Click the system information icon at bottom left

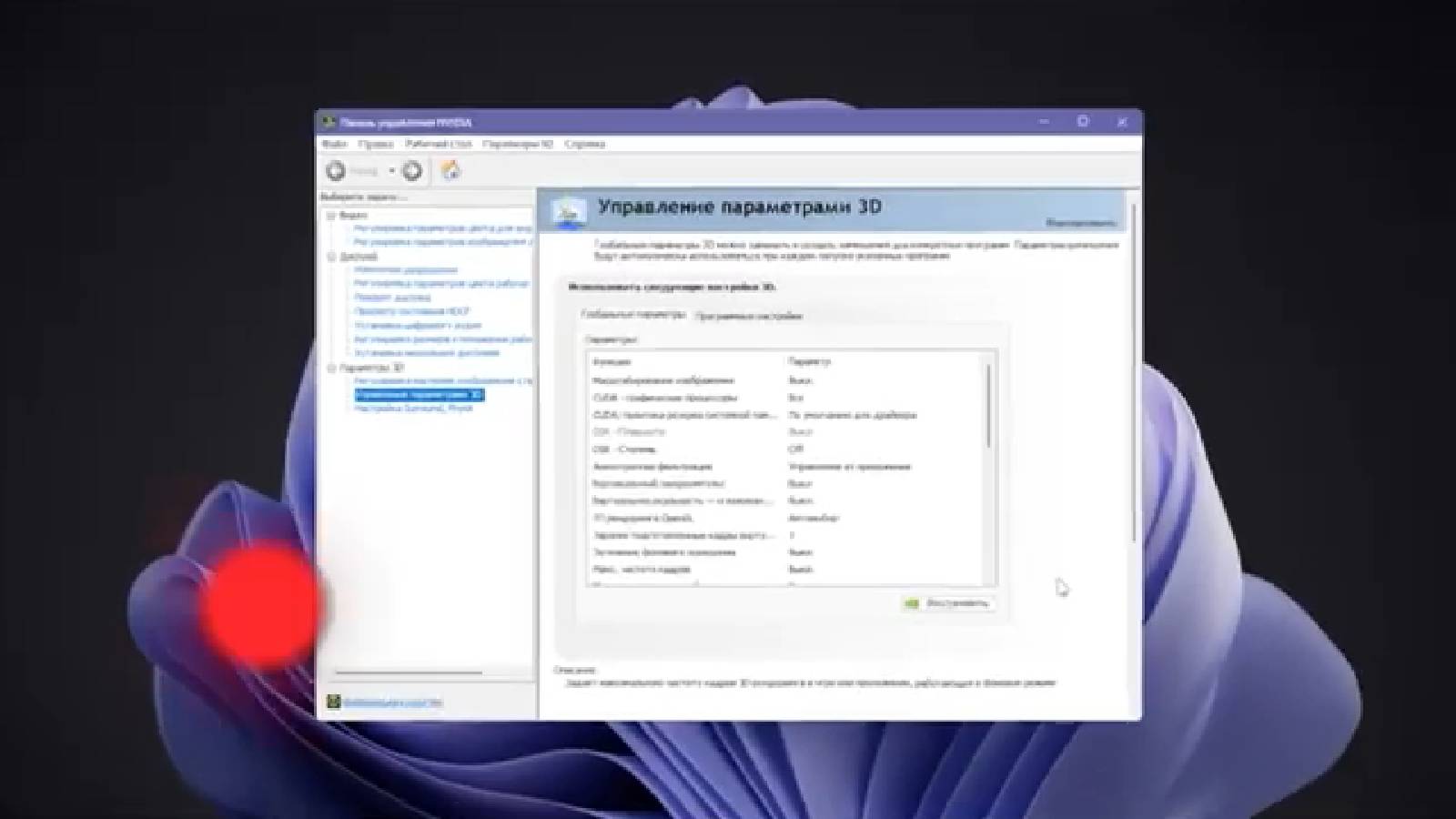[x=334, y=702]
